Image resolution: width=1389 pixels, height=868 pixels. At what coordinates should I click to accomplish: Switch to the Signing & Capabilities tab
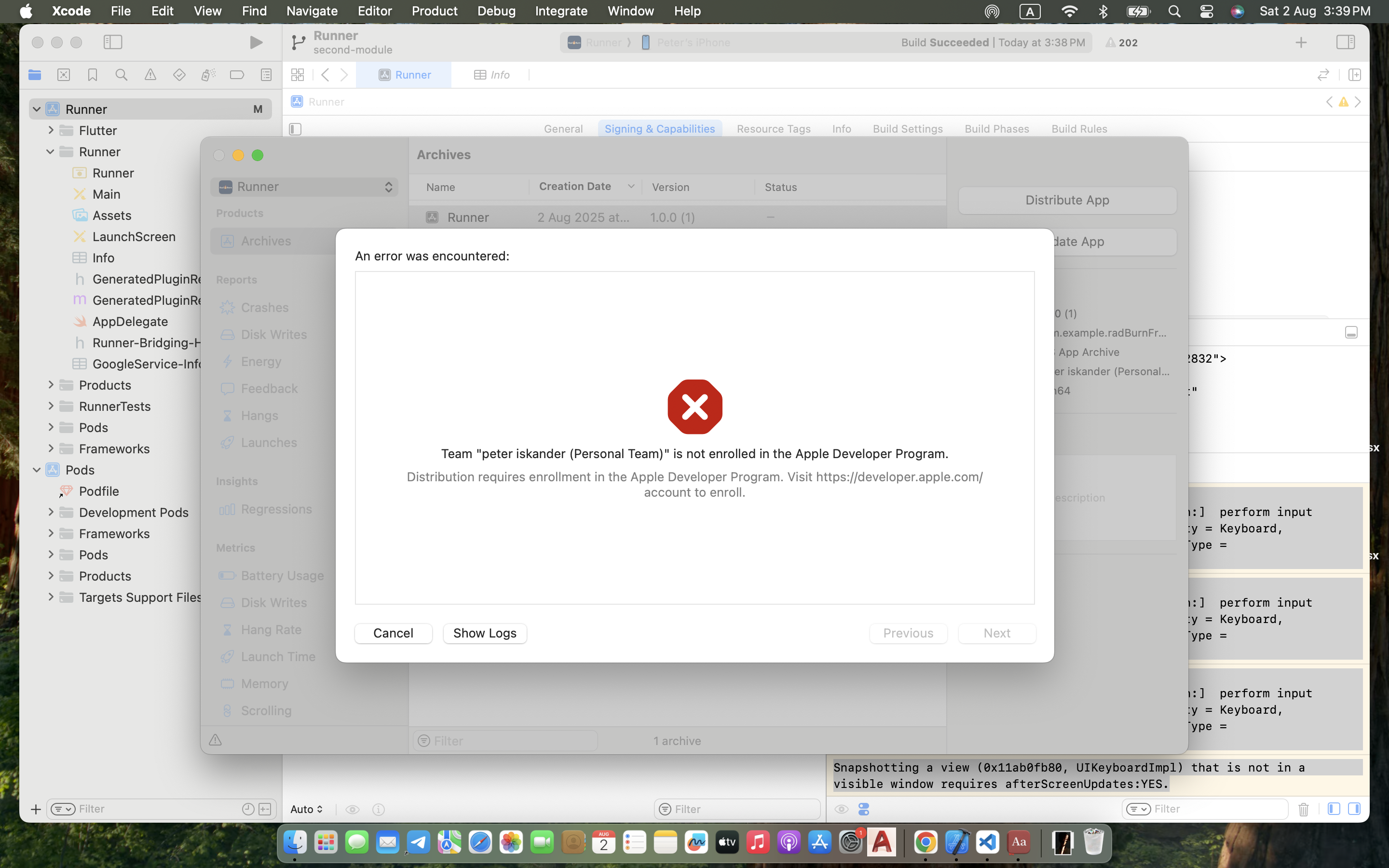[x=659, y=129]
